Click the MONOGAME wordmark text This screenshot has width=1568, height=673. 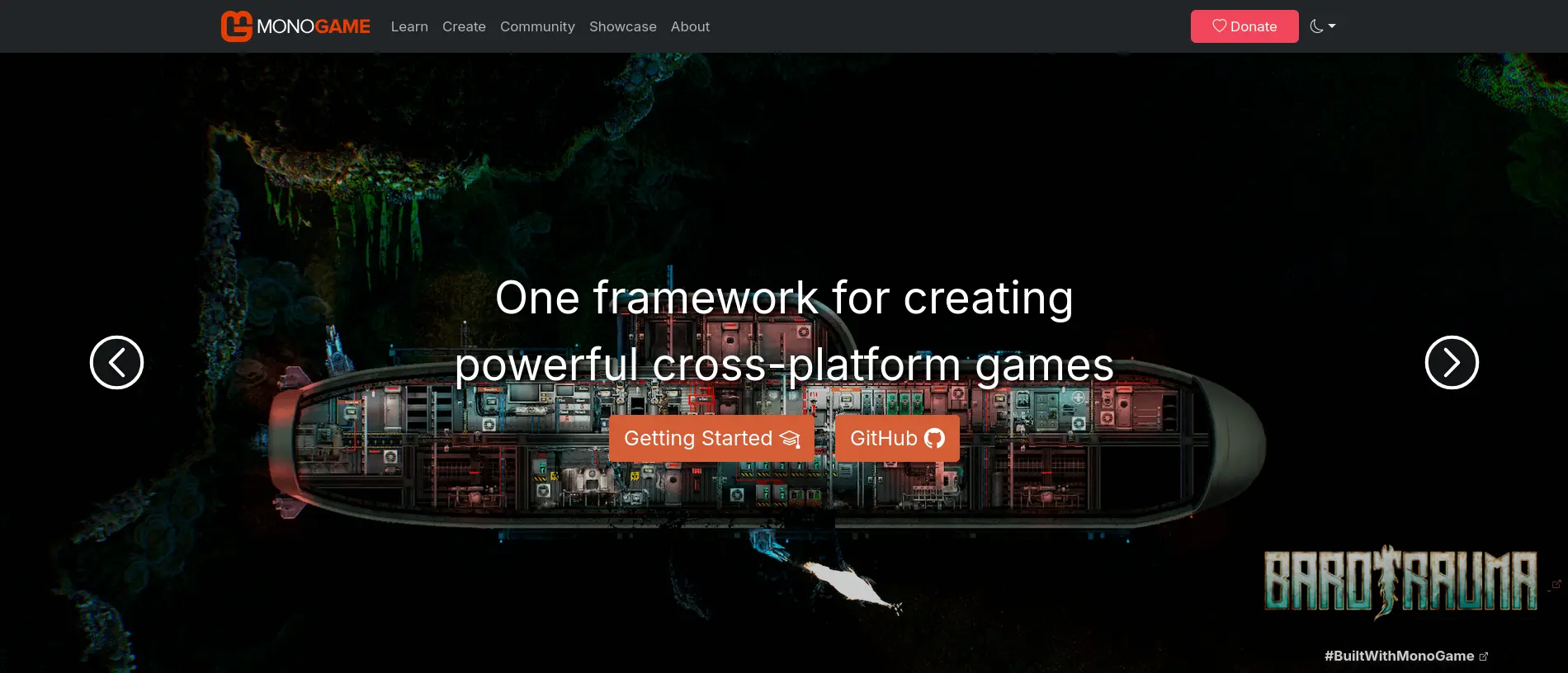pyautogui.click(x=314, y=26)
